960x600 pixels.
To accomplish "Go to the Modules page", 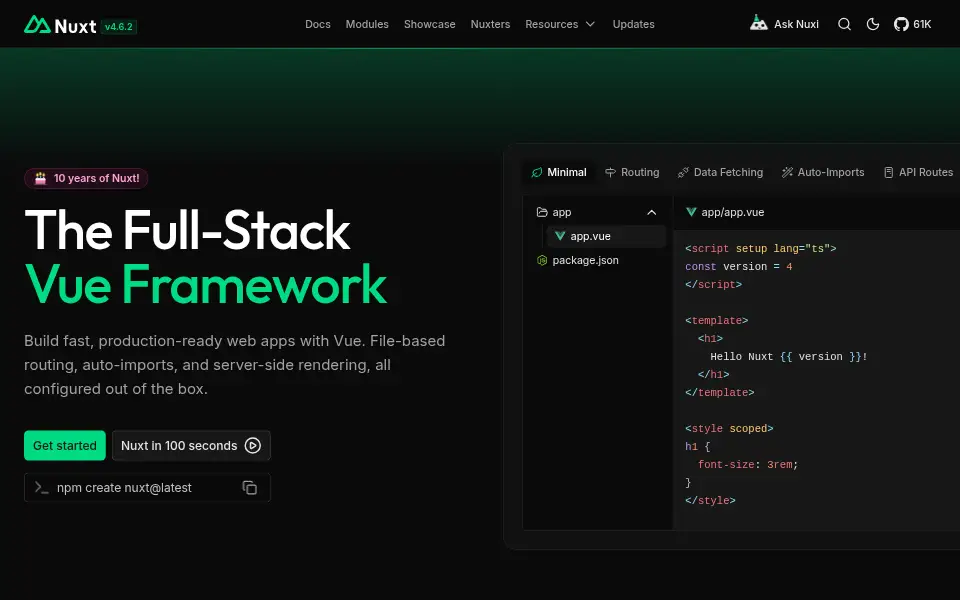I will coord(367,24).
